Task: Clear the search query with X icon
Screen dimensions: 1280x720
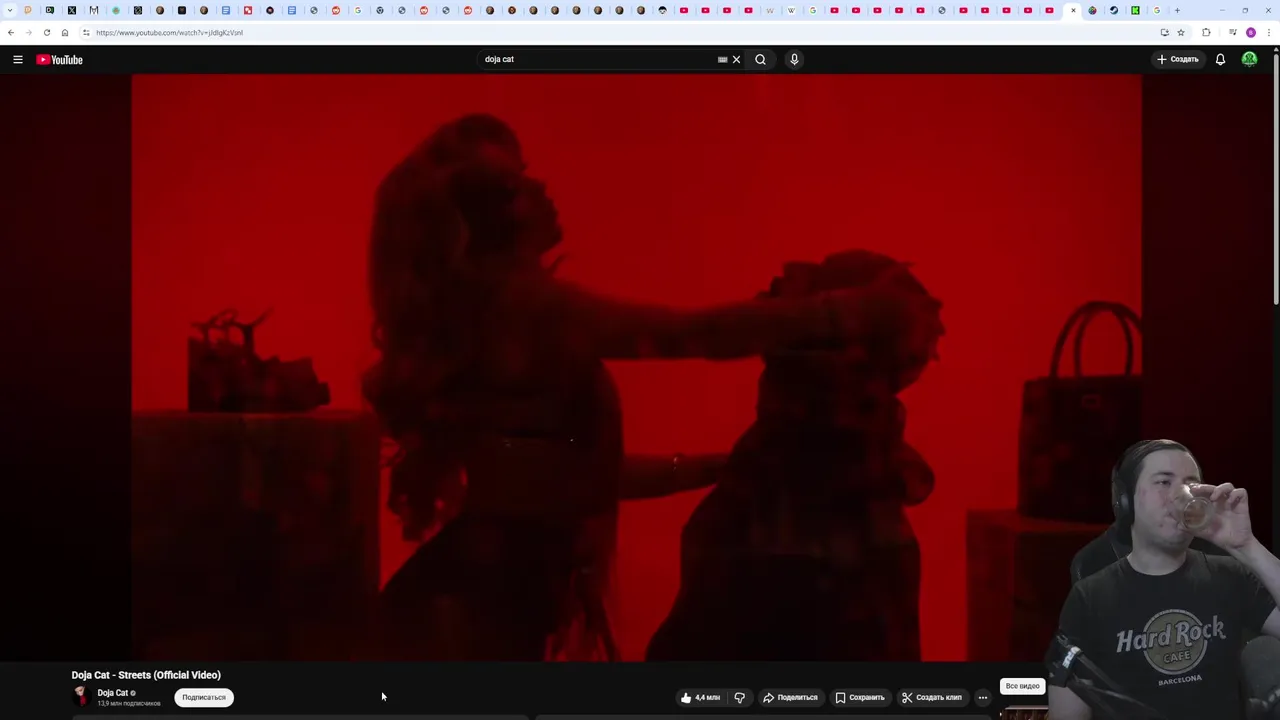Action: click(736, 59)
